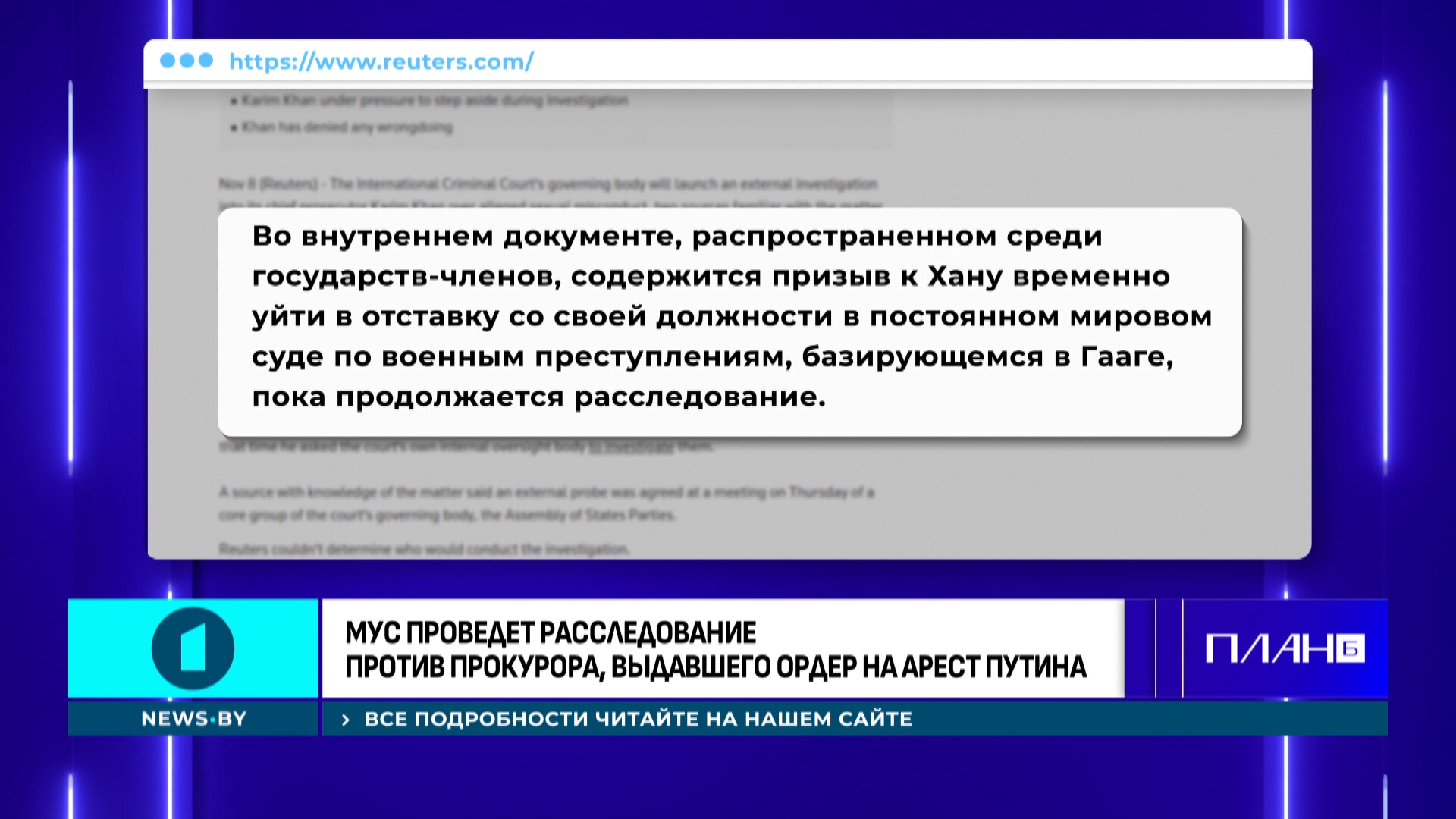The height and width of the screenshot is (819, 1456).
Task: Click the ПЛАН Б program logo
Action: (x=1285, y=649)
